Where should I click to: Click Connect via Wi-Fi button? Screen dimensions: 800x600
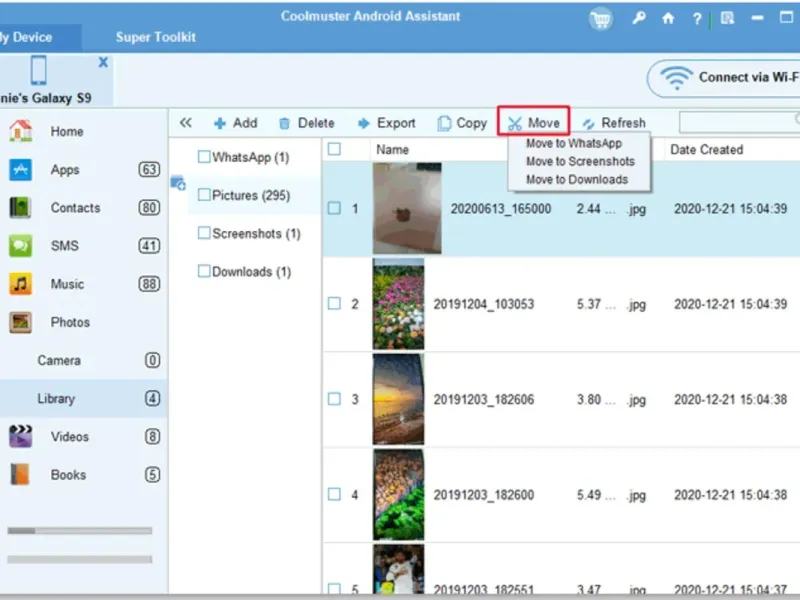723,78
